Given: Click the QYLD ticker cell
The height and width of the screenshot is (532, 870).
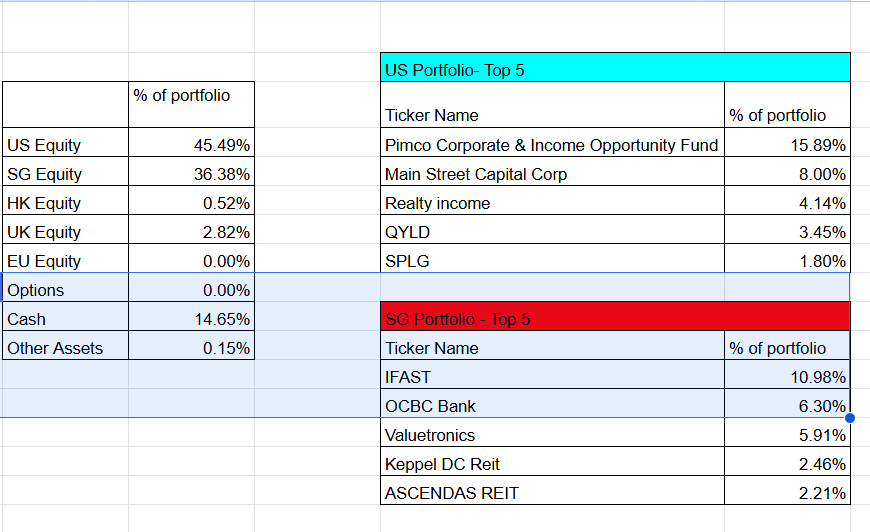Looking at the screenshot, I should (x=552, y=232).
